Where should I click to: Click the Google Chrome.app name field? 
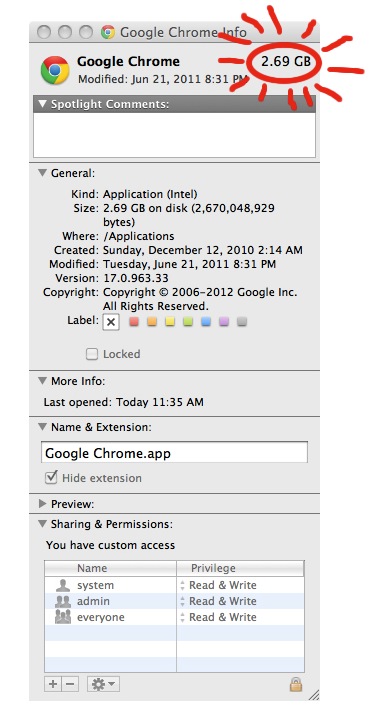[175, 452]
